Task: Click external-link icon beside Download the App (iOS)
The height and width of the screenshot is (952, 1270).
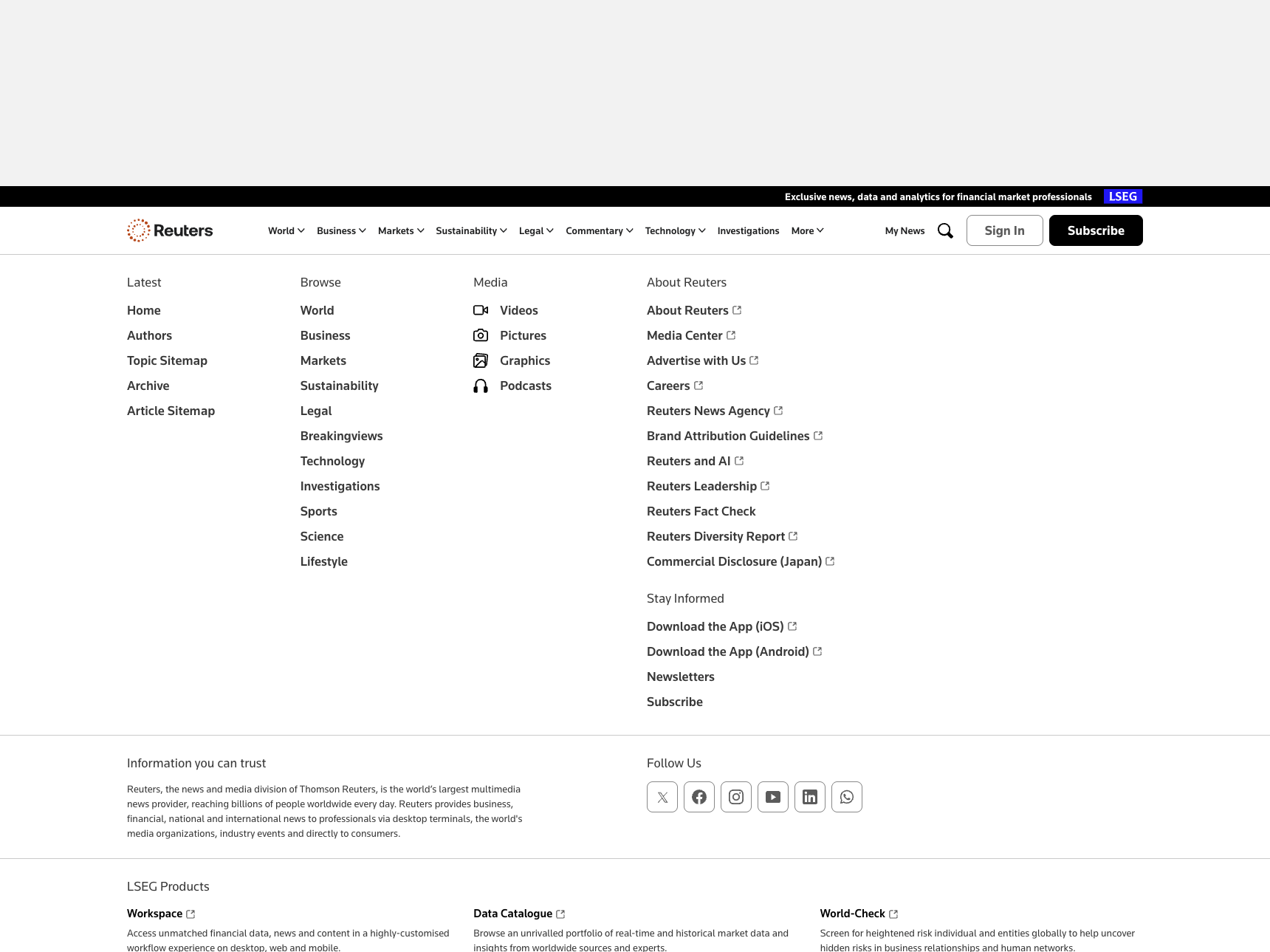Action: pyautogui.click(x=792, y=626)
